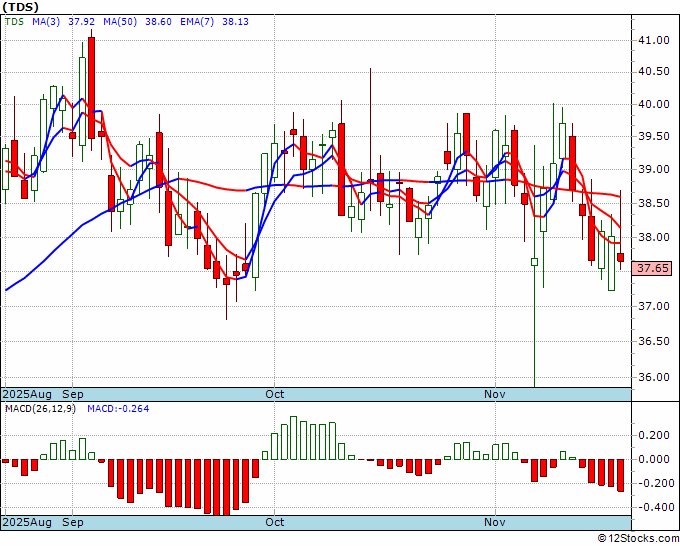Click the 41.00 price axis label
Screen dimensions: 680x546
[x=654, y=40]
